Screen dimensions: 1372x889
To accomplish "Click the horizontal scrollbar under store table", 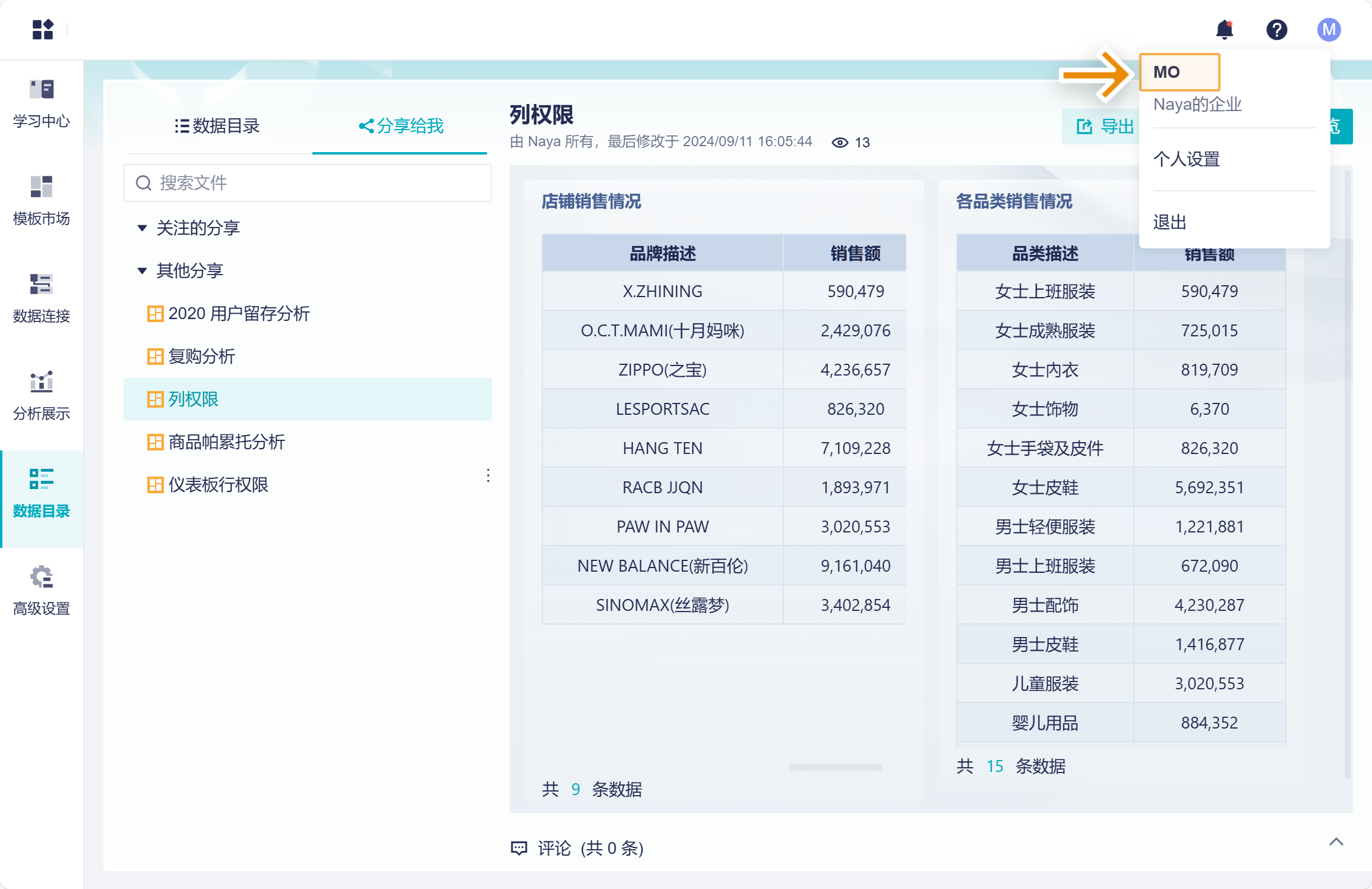I will point(835,767).
